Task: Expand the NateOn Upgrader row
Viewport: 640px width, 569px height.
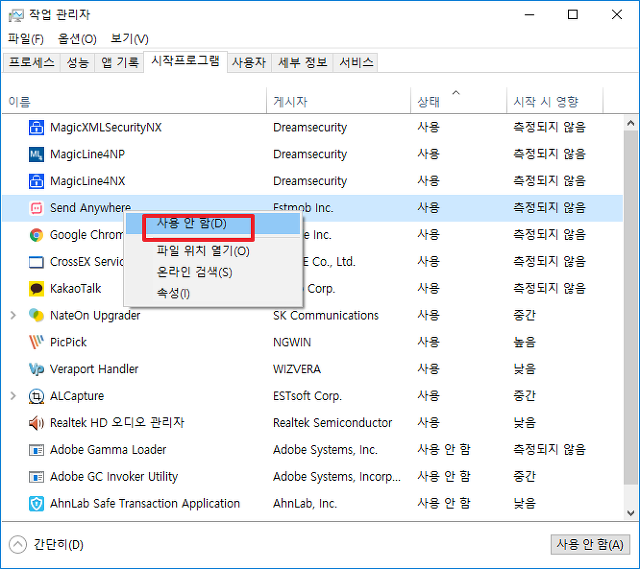Action: click(13, 316)
